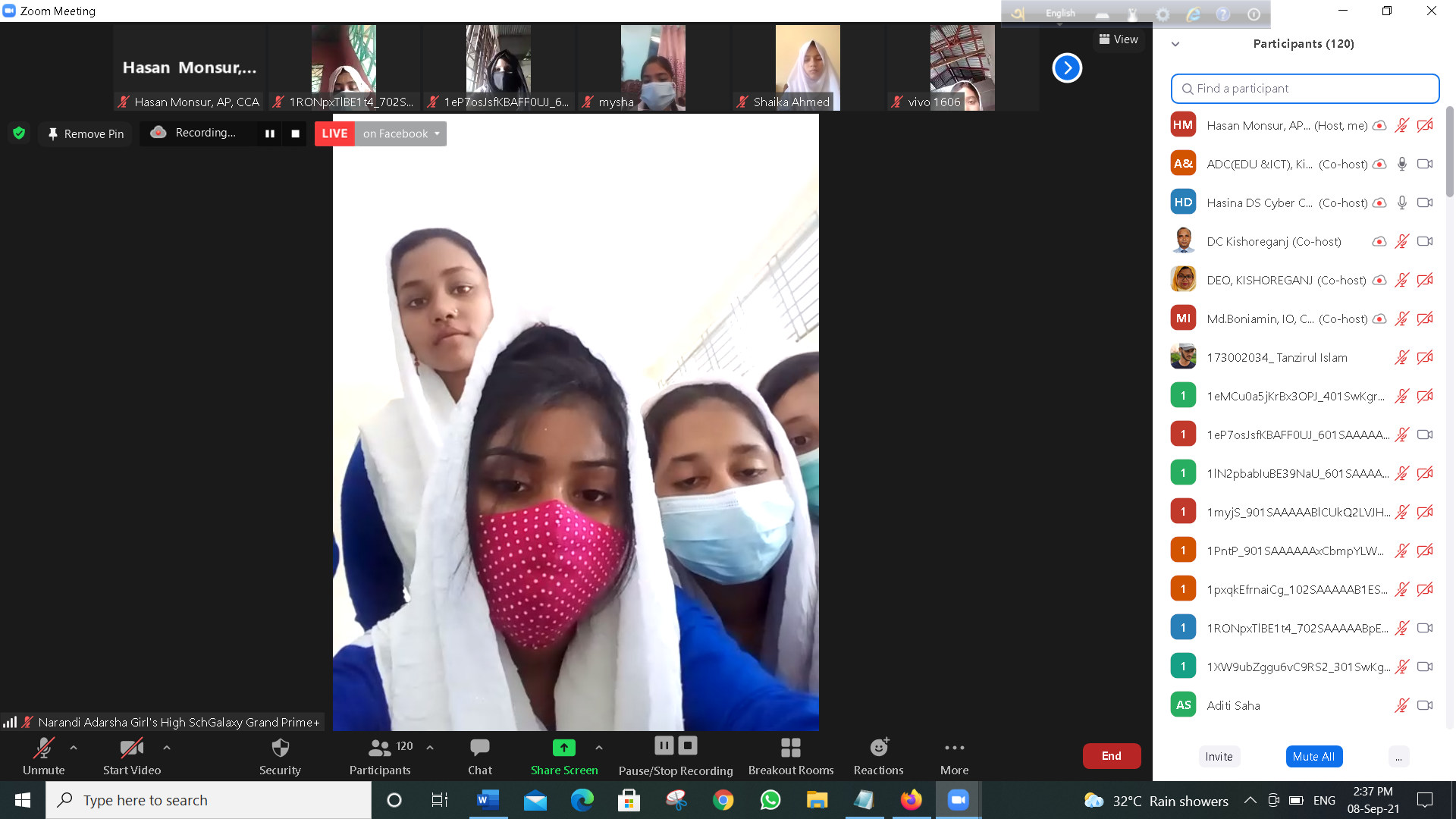Select the Shaika Ahmed video thumbnail

pos(807,68)
